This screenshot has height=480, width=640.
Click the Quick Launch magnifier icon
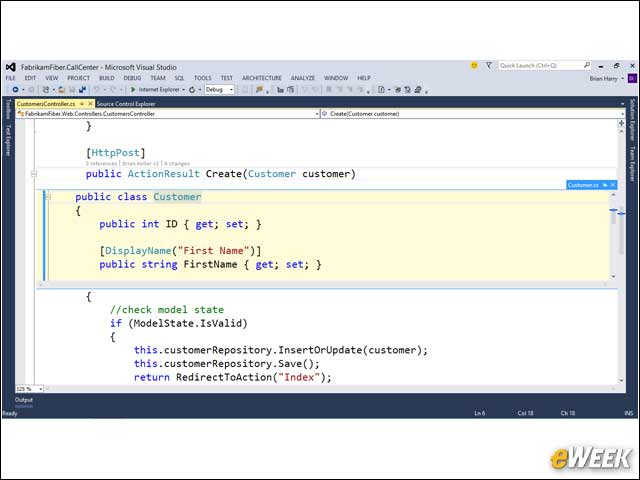pyautogui.click(x=587, y=65)
